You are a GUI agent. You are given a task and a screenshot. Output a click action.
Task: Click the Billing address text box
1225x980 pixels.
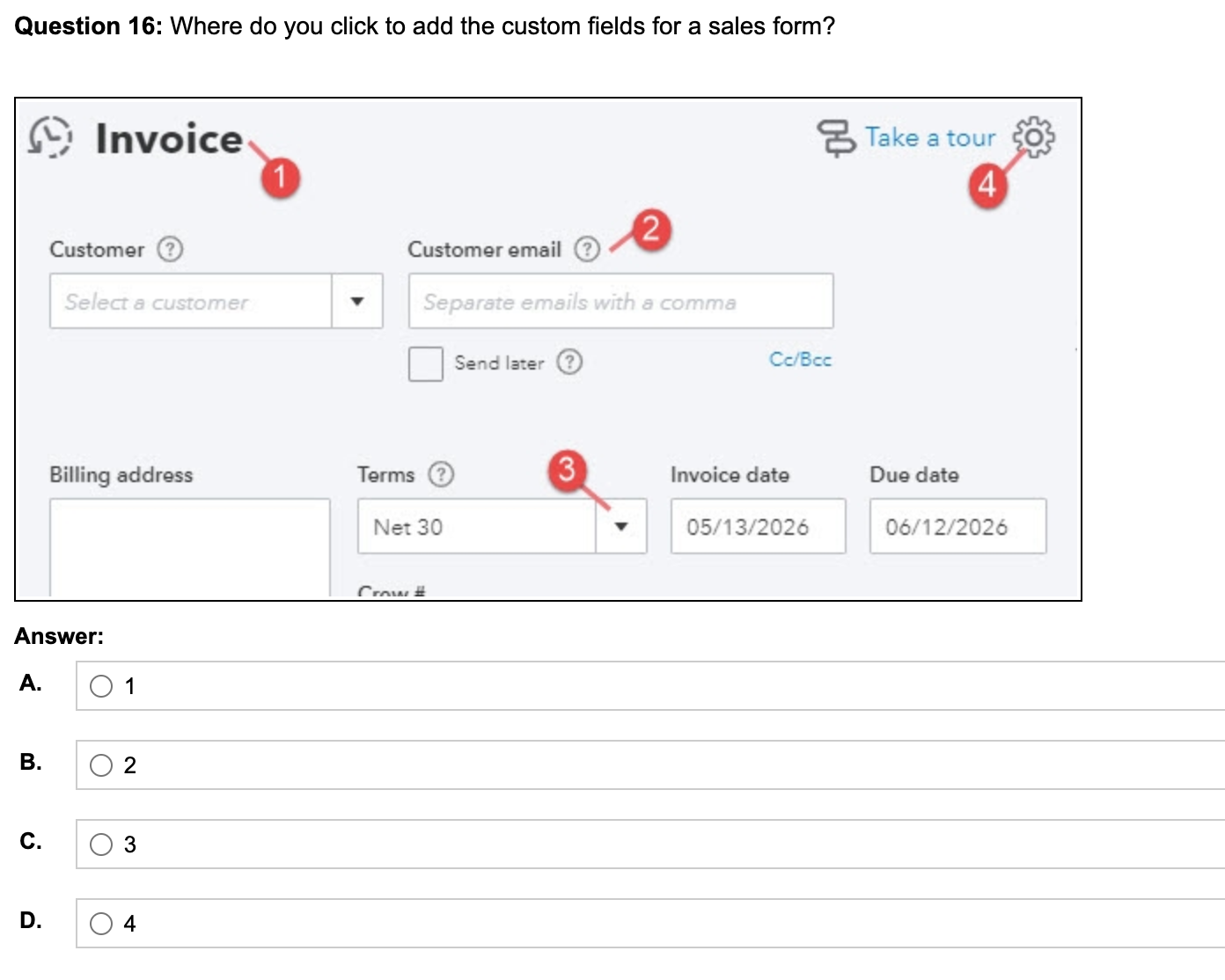[189, 545]
